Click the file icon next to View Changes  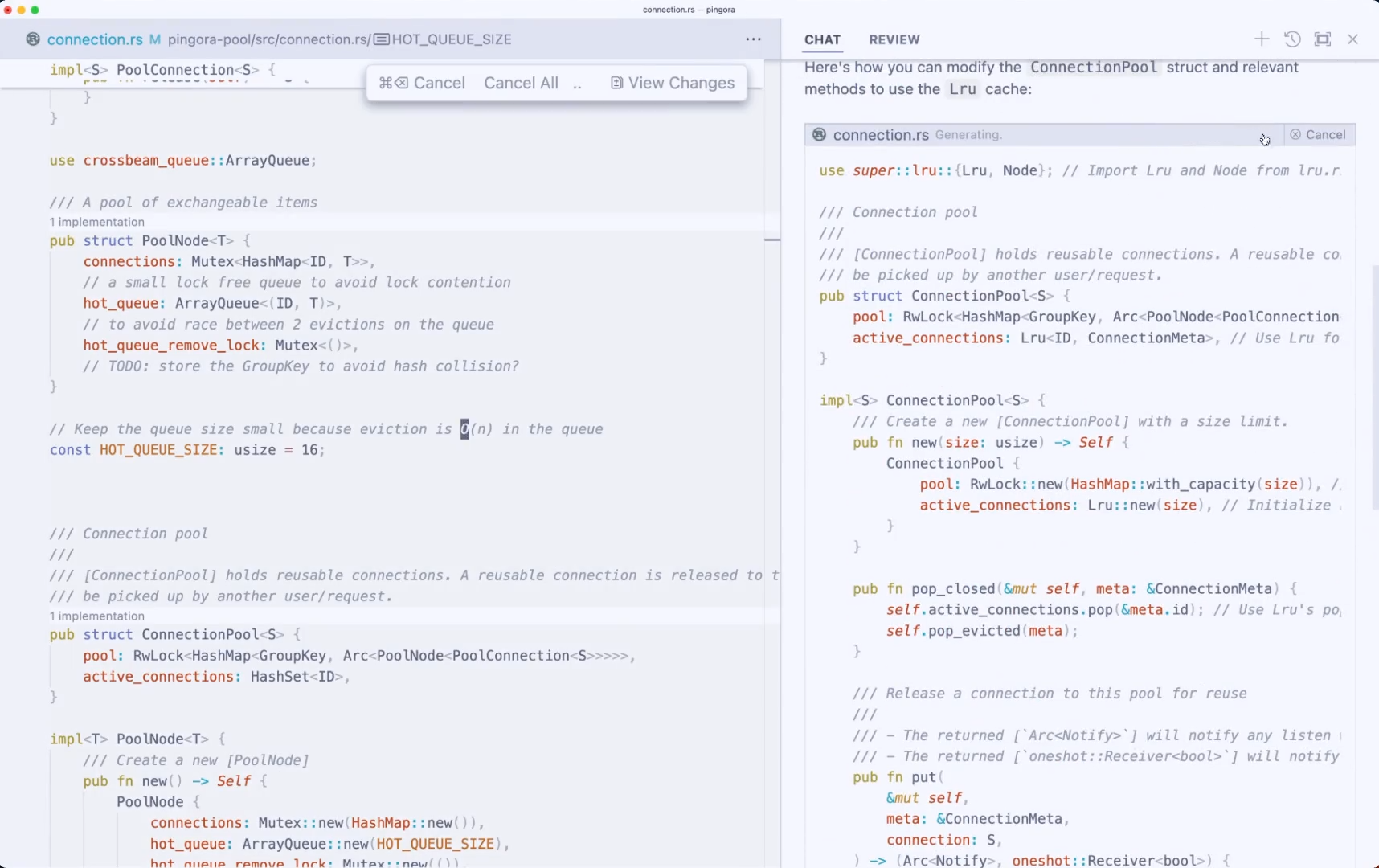616,83
